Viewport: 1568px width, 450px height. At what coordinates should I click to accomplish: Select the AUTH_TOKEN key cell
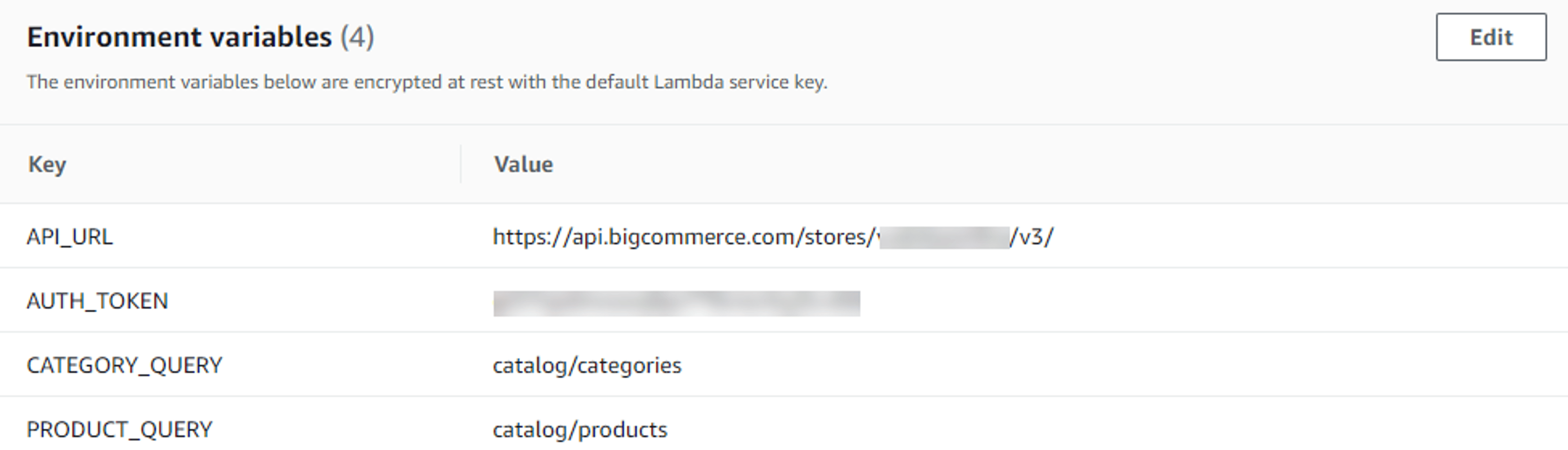pos(98,301)
